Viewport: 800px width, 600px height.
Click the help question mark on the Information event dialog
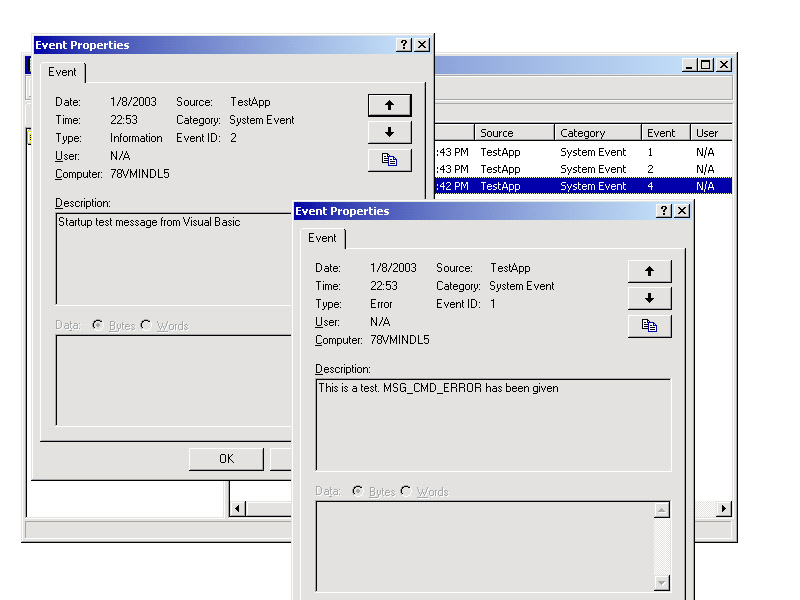tap(404, 45)
